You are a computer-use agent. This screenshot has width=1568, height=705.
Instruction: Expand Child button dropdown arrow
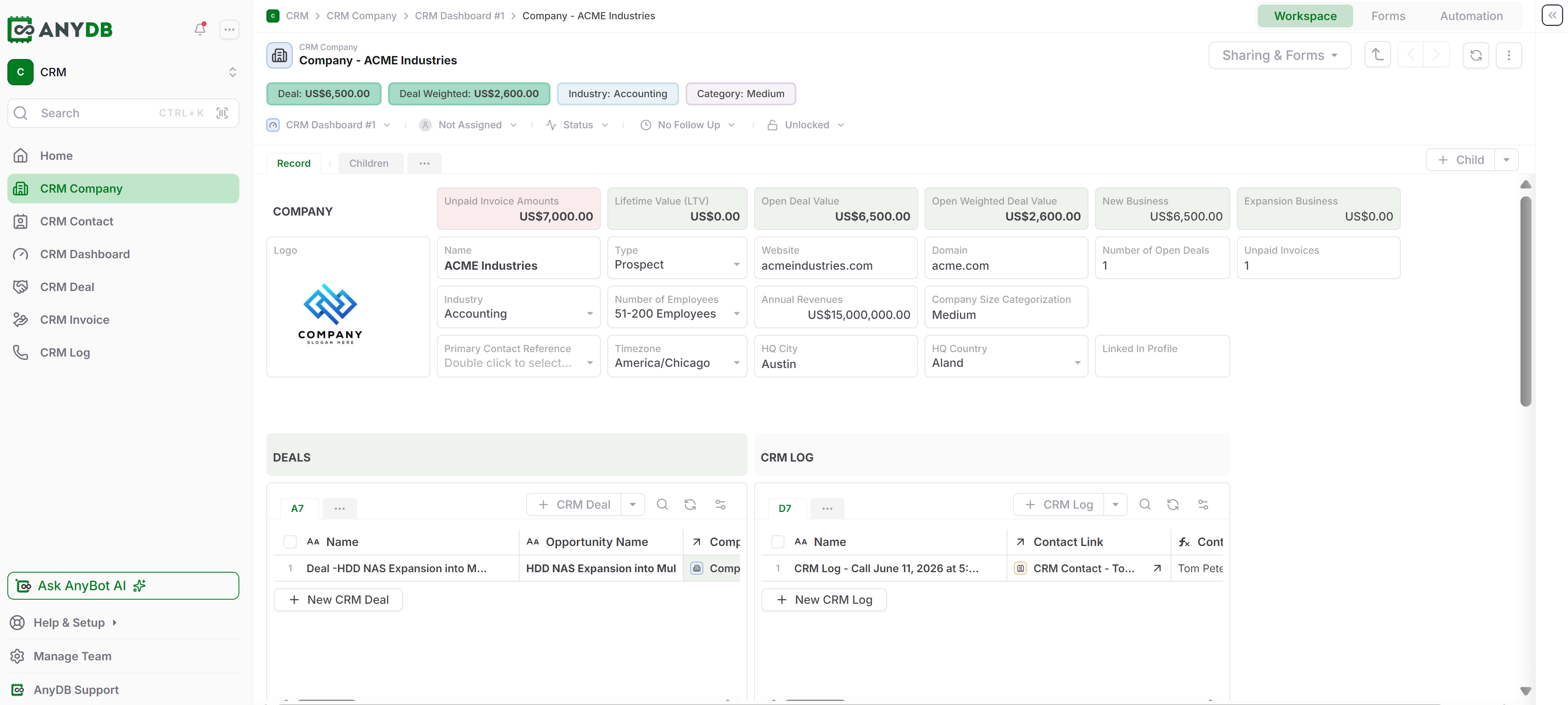tap(1506, 160)
